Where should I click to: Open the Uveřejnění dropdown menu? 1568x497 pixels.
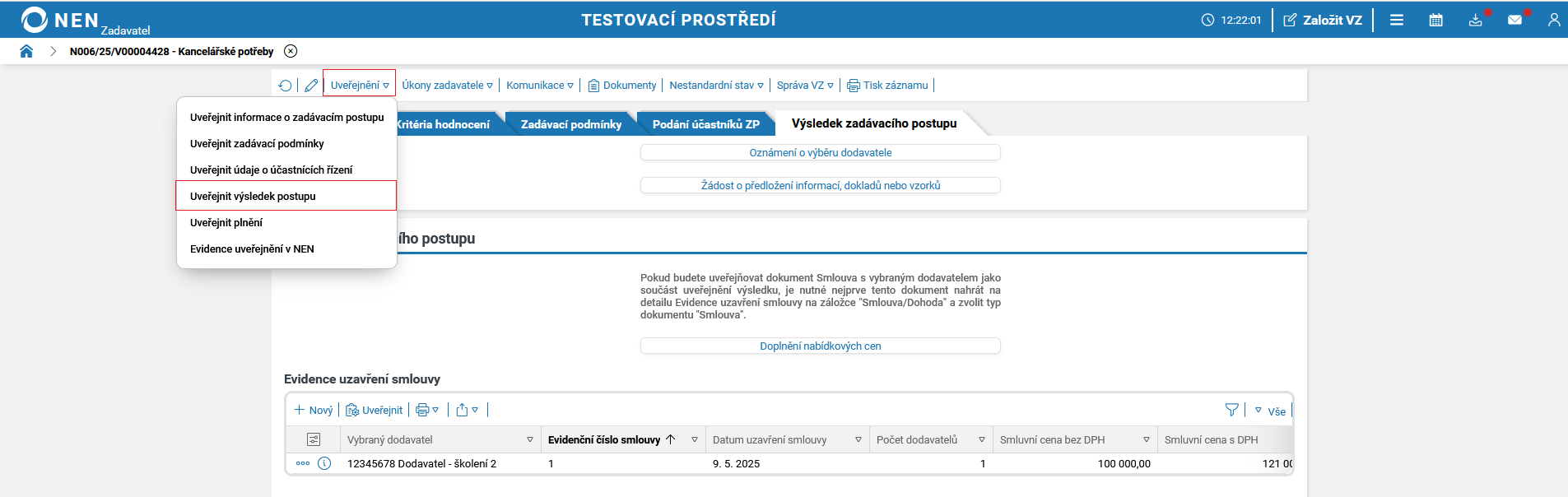click(360, 86)
